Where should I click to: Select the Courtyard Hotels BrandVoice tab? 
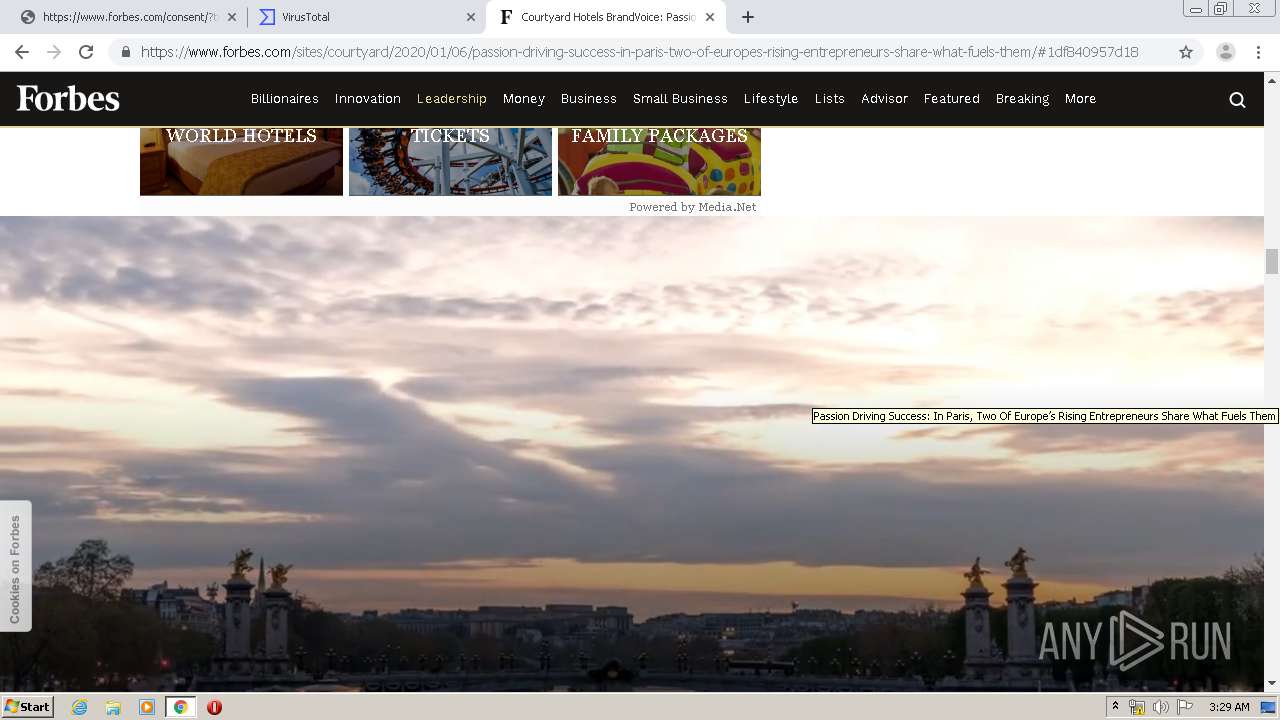point(607,17)
